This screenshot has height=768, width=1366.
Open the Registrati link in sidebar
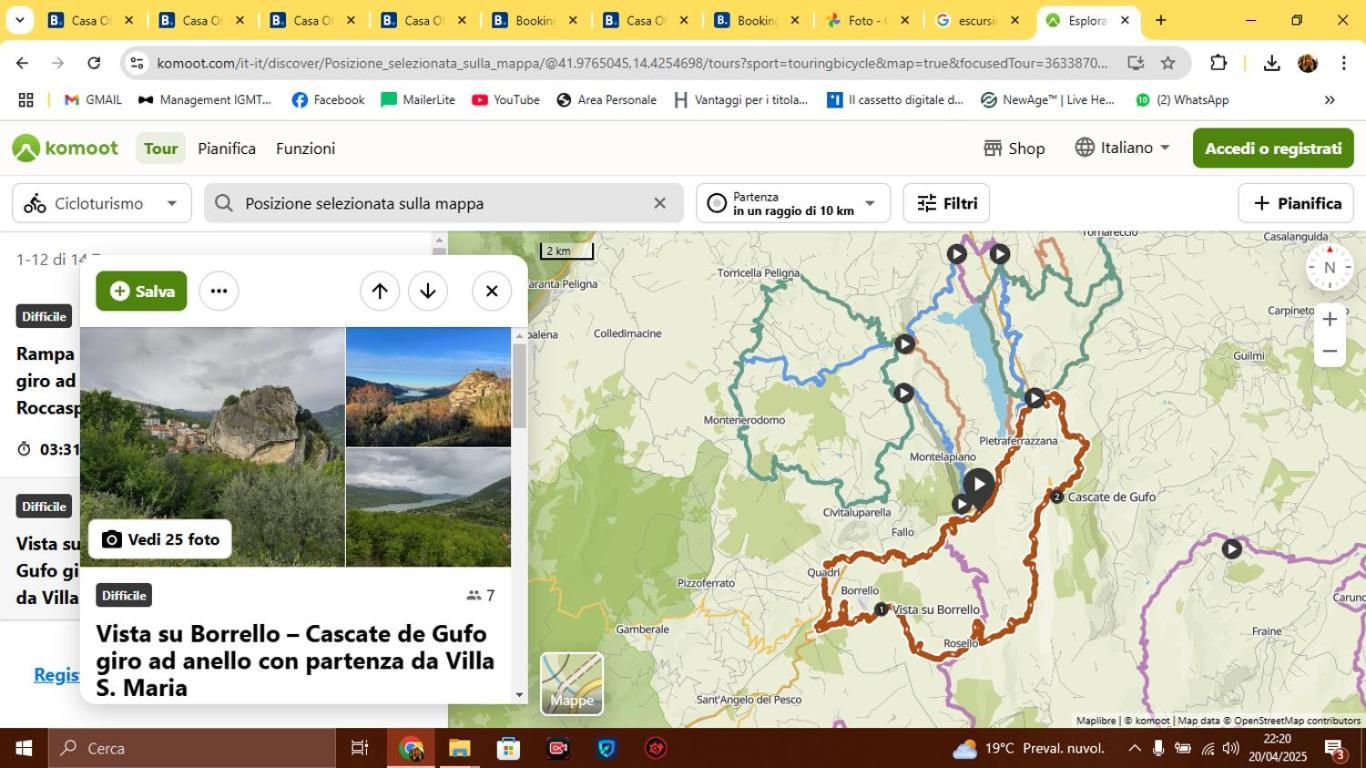[x=57, y=675]
